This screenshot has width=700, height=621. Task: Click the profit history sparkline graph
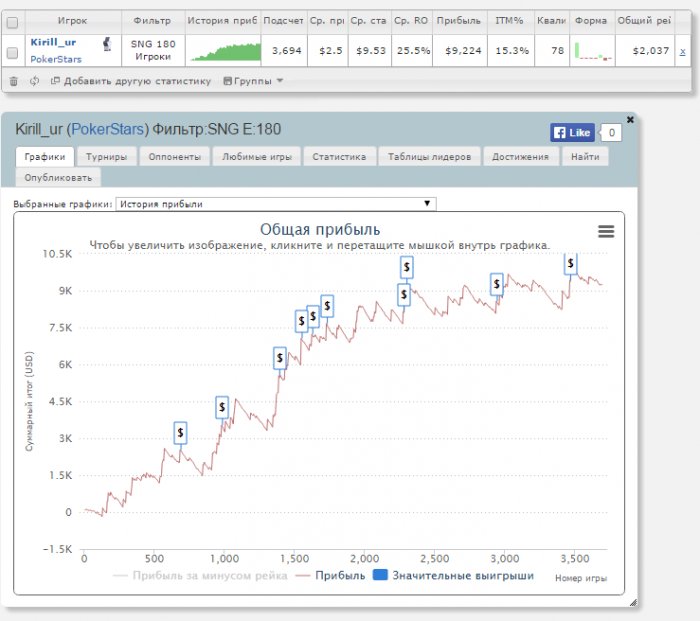coord(225,50)
